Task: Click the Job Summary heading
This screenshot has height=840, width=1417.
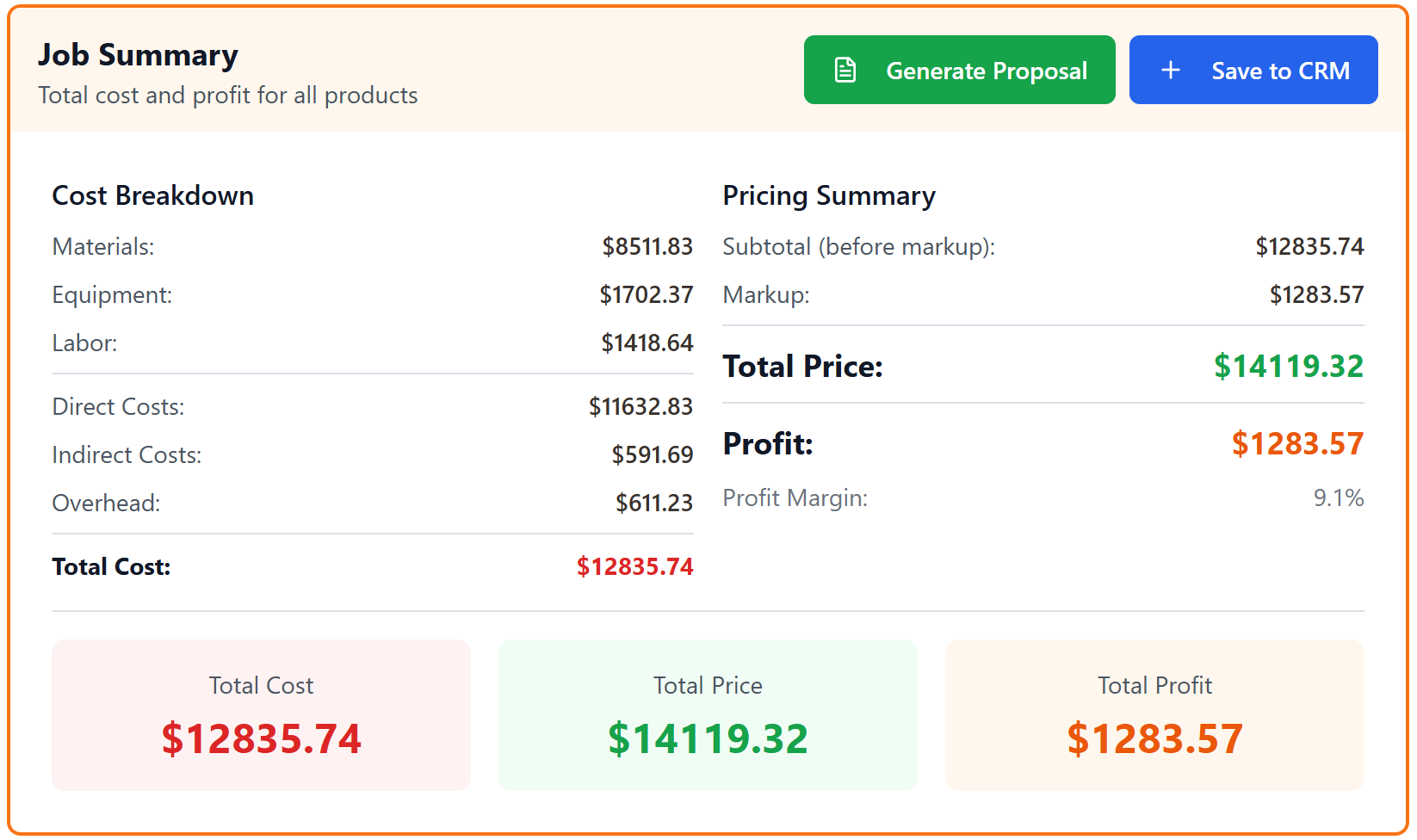Action: pos(138,54)
